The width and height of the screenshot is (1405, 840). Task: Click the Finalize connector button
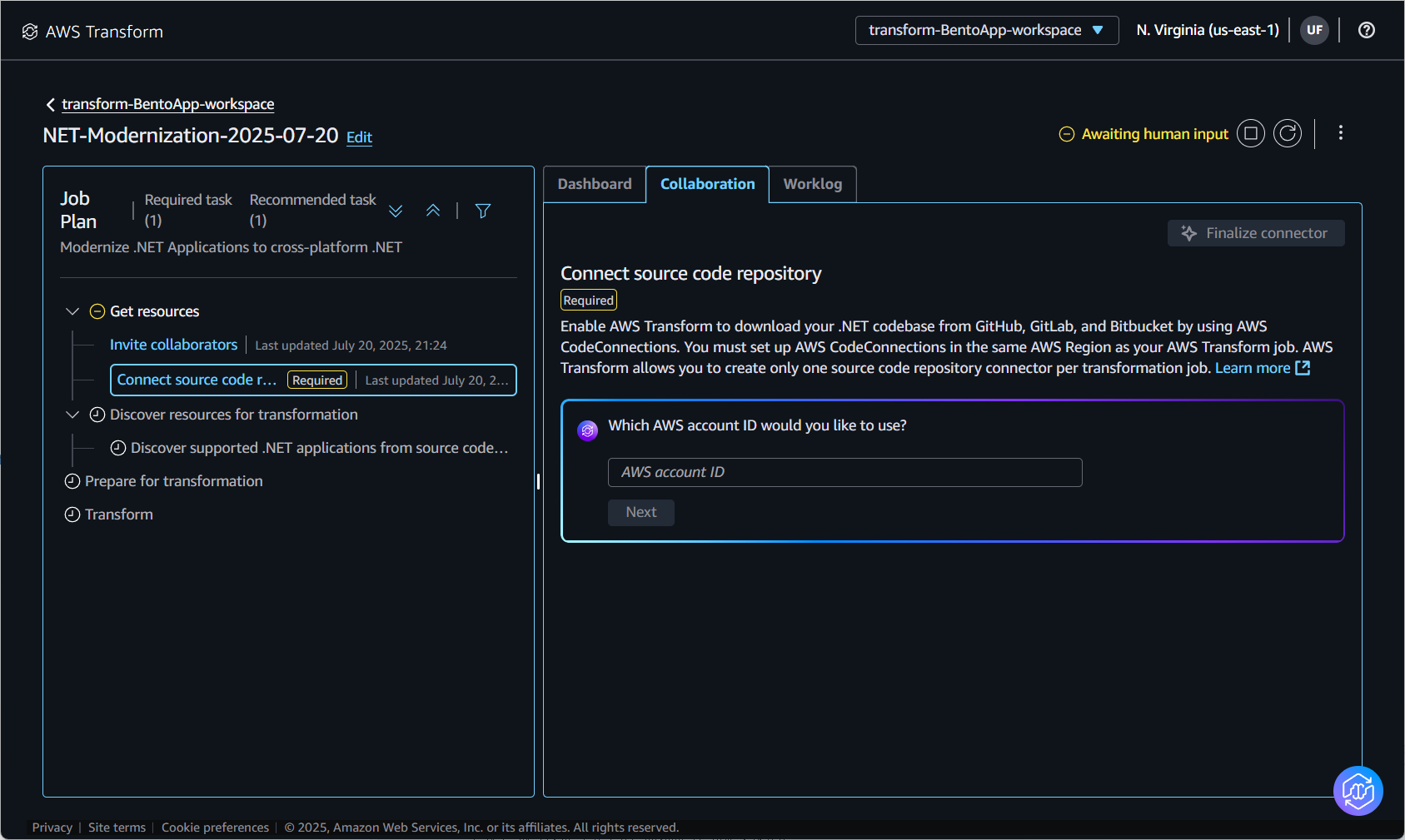click(1256, 233)
